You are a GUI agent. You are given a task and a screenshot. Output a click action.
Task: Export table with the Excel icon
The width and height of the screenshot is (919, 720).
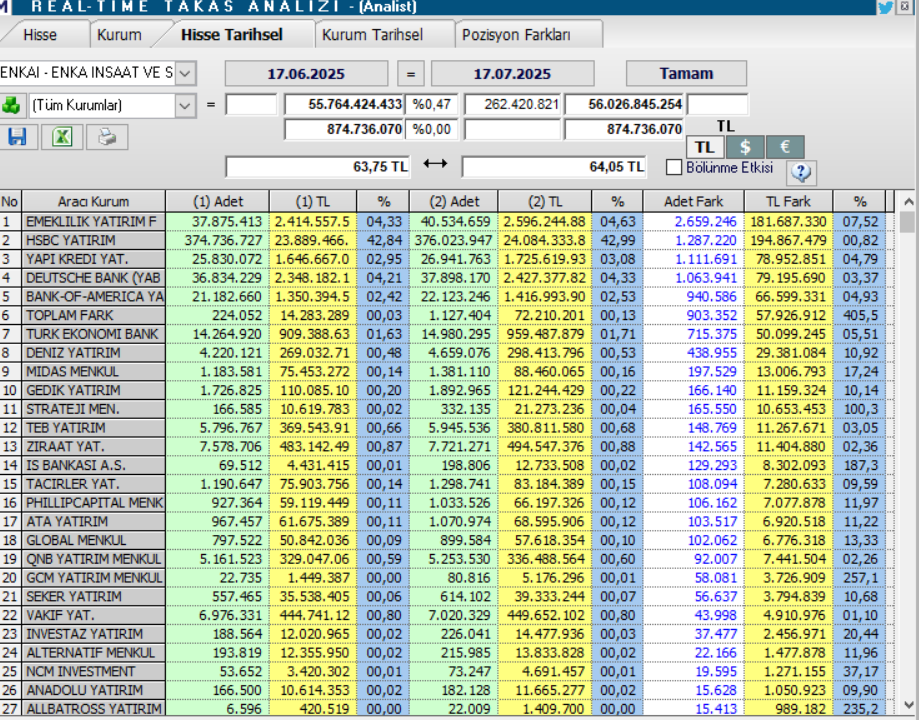(62, 137)
